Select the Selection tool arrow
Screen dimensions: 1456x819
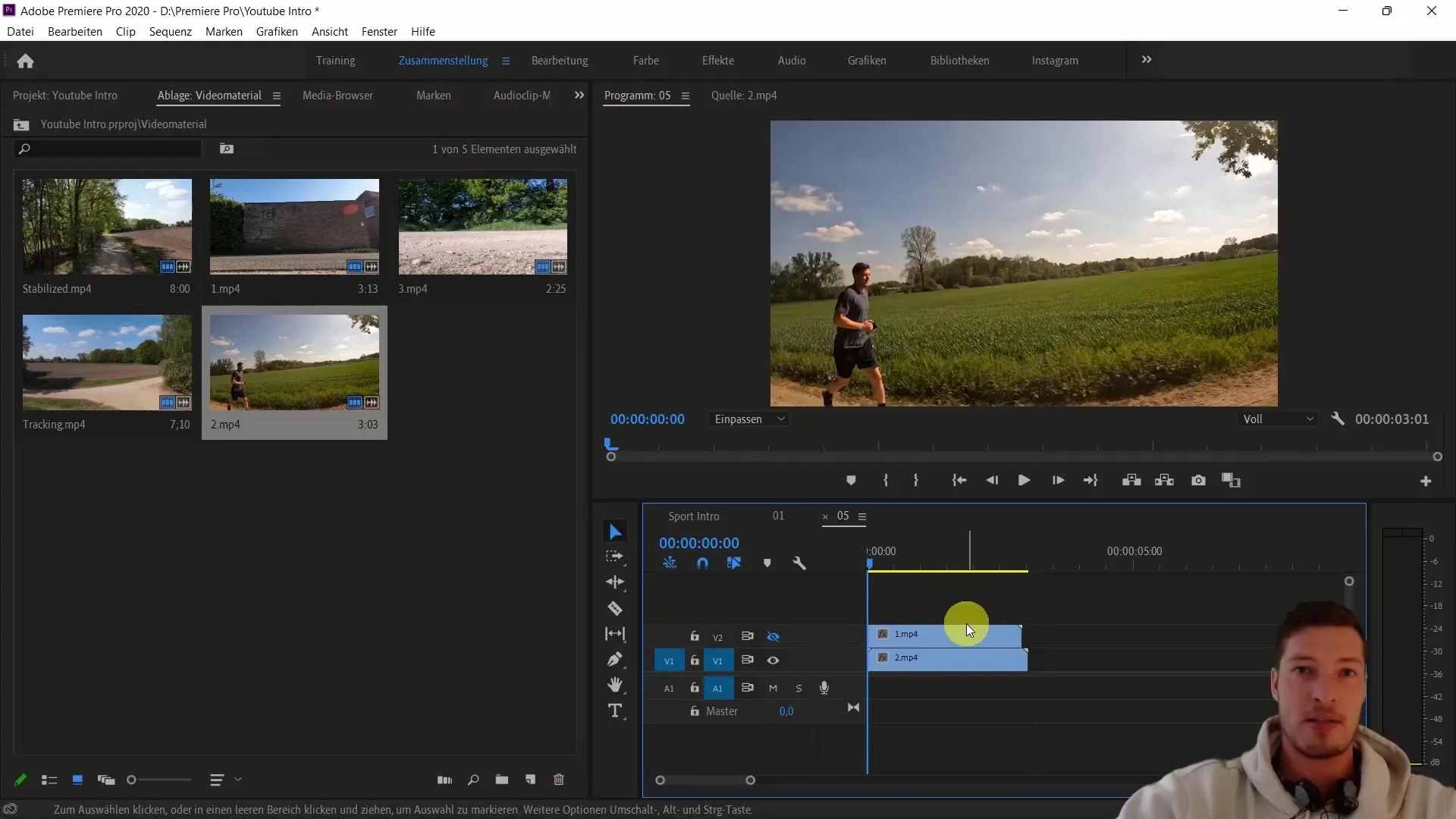point(615,532)
